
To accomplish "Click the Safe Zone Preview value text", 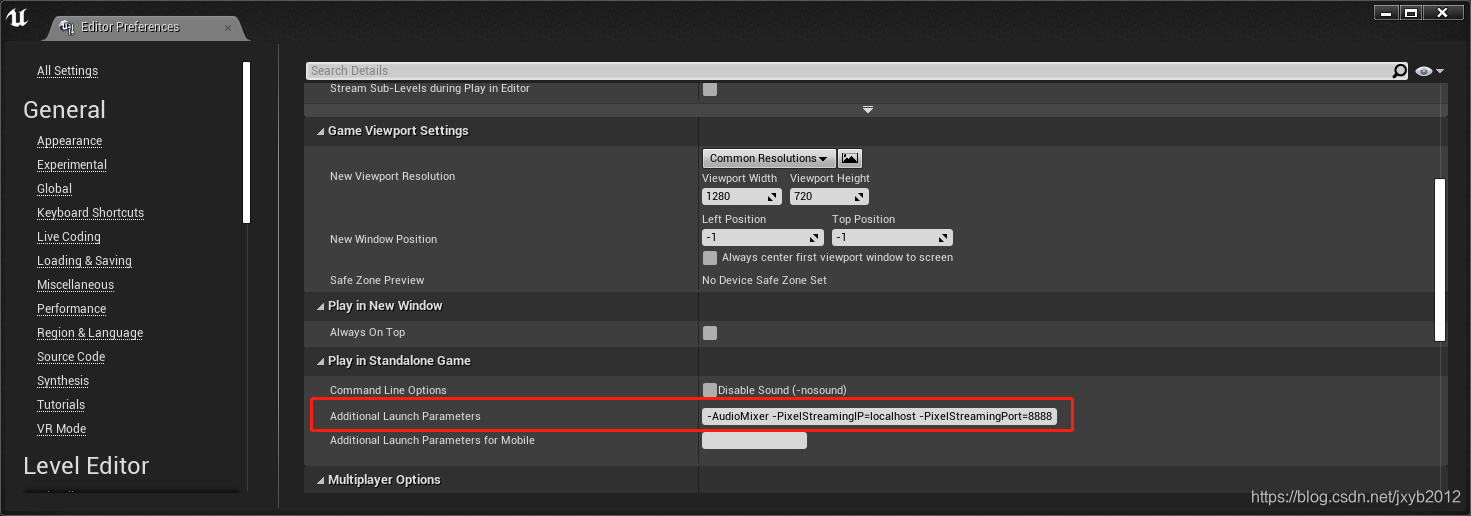I will point(764,281).
